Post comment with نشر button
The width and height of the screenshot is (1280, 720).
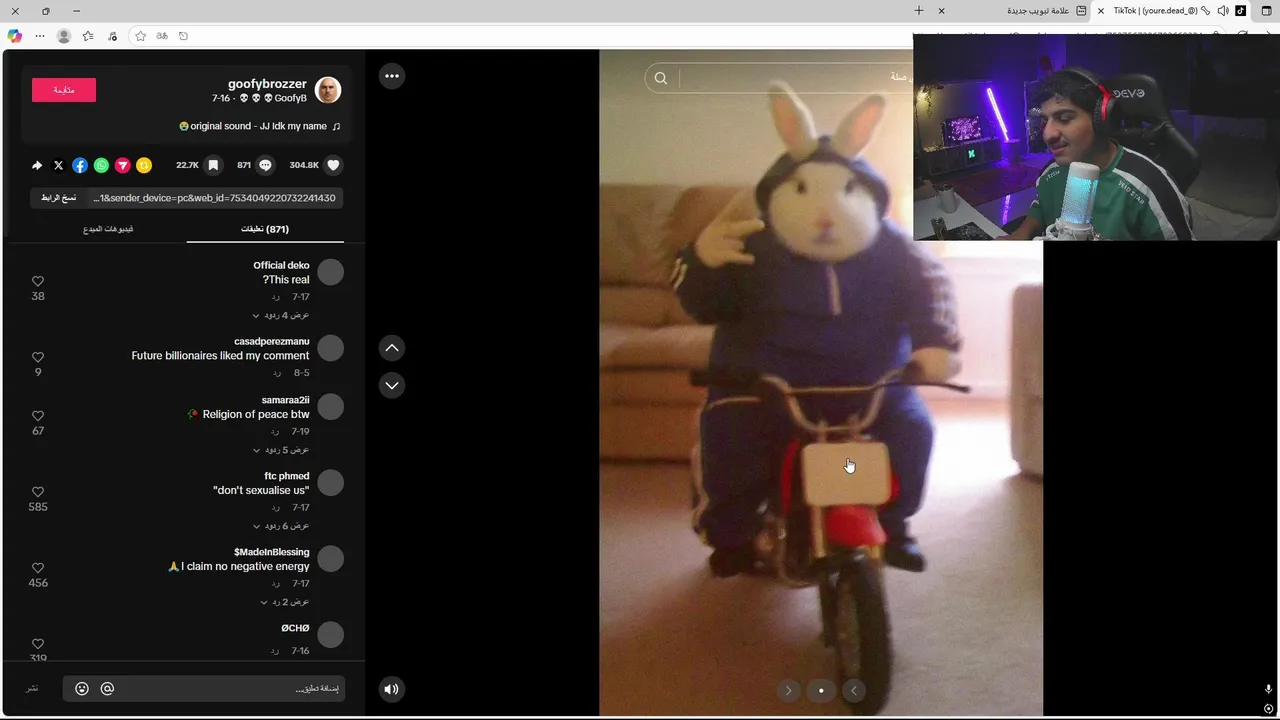tap(33, 688)
